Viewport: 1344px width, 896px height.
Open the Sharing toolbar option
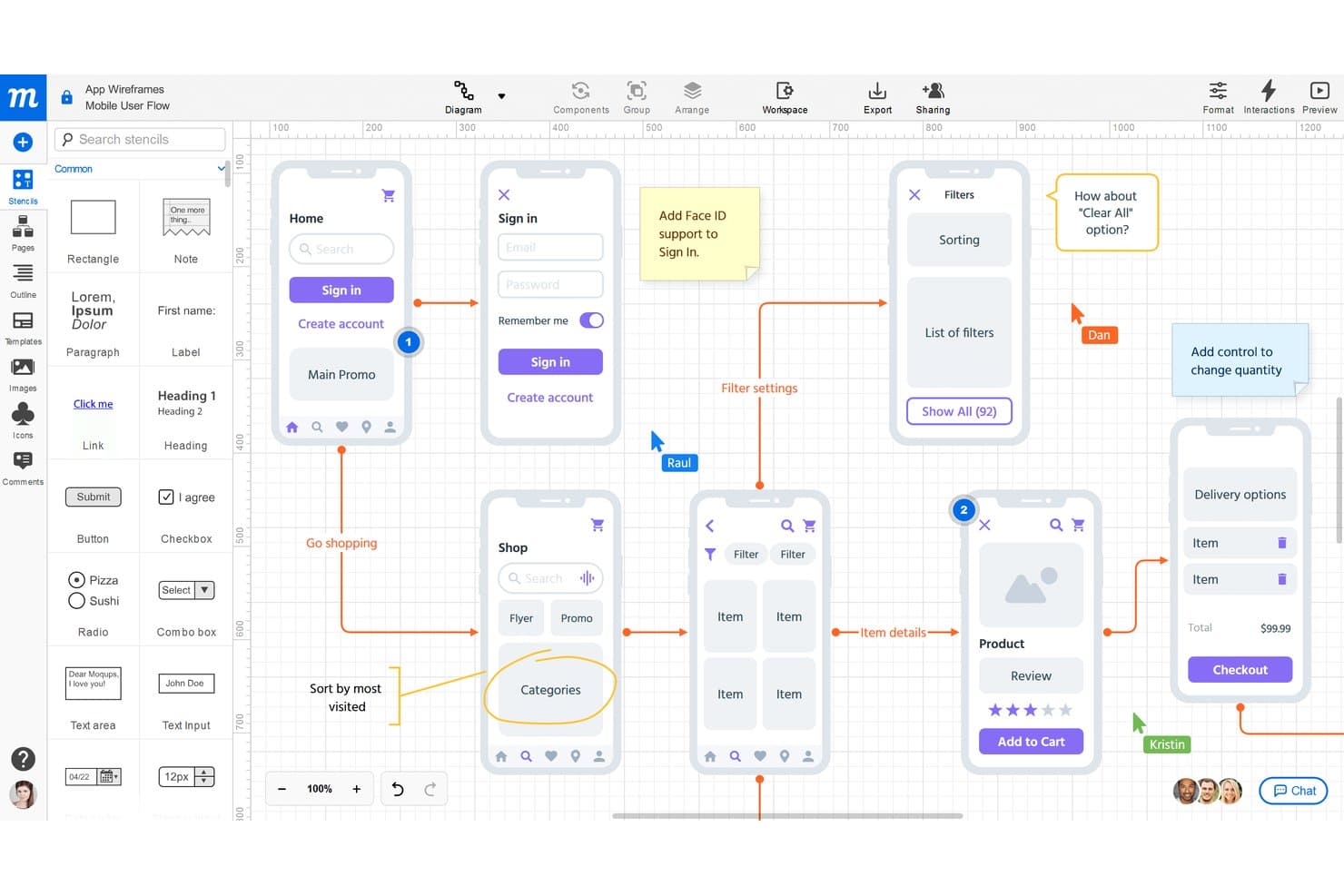933,97
